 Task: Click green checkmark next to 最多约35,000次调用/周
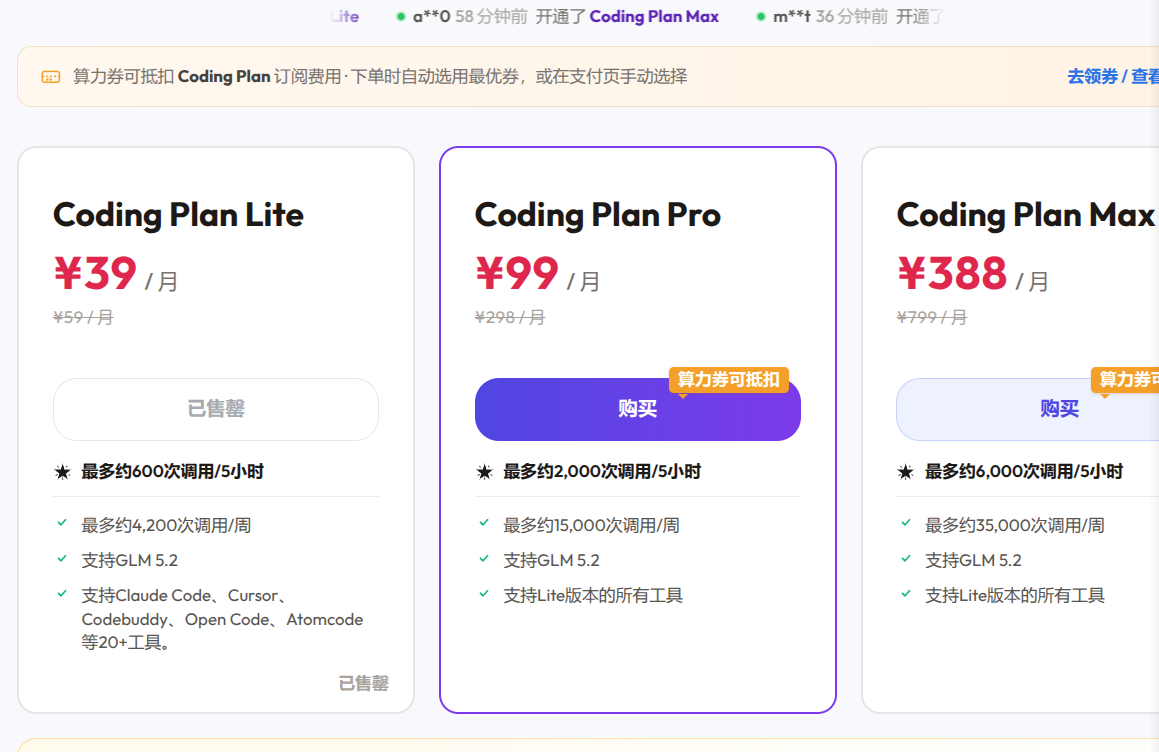tap(906, 523)
